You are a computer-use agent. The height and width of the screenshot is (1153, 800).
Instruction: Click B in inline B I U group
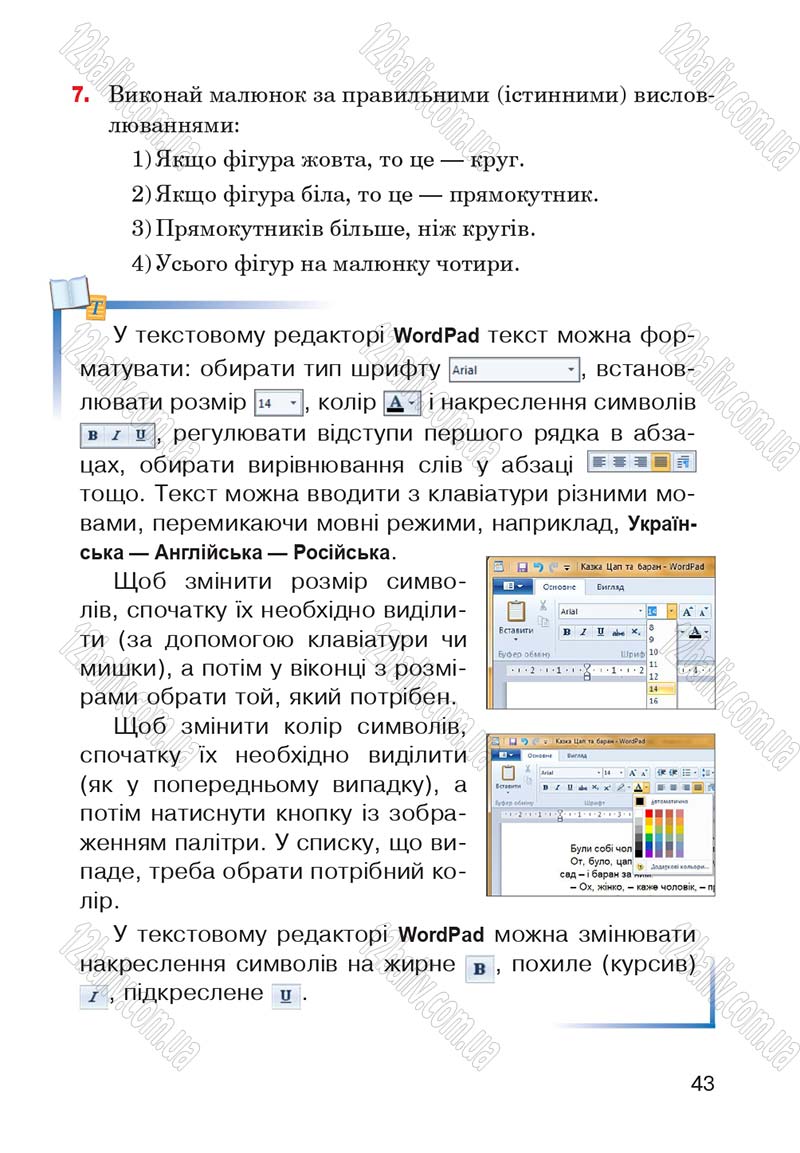pos(93,435)
